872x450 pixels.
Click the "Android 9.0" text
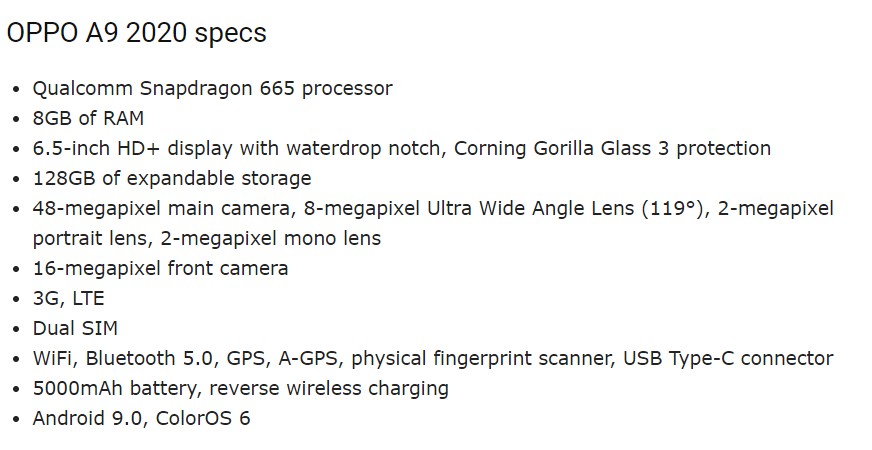click(88, 418)
